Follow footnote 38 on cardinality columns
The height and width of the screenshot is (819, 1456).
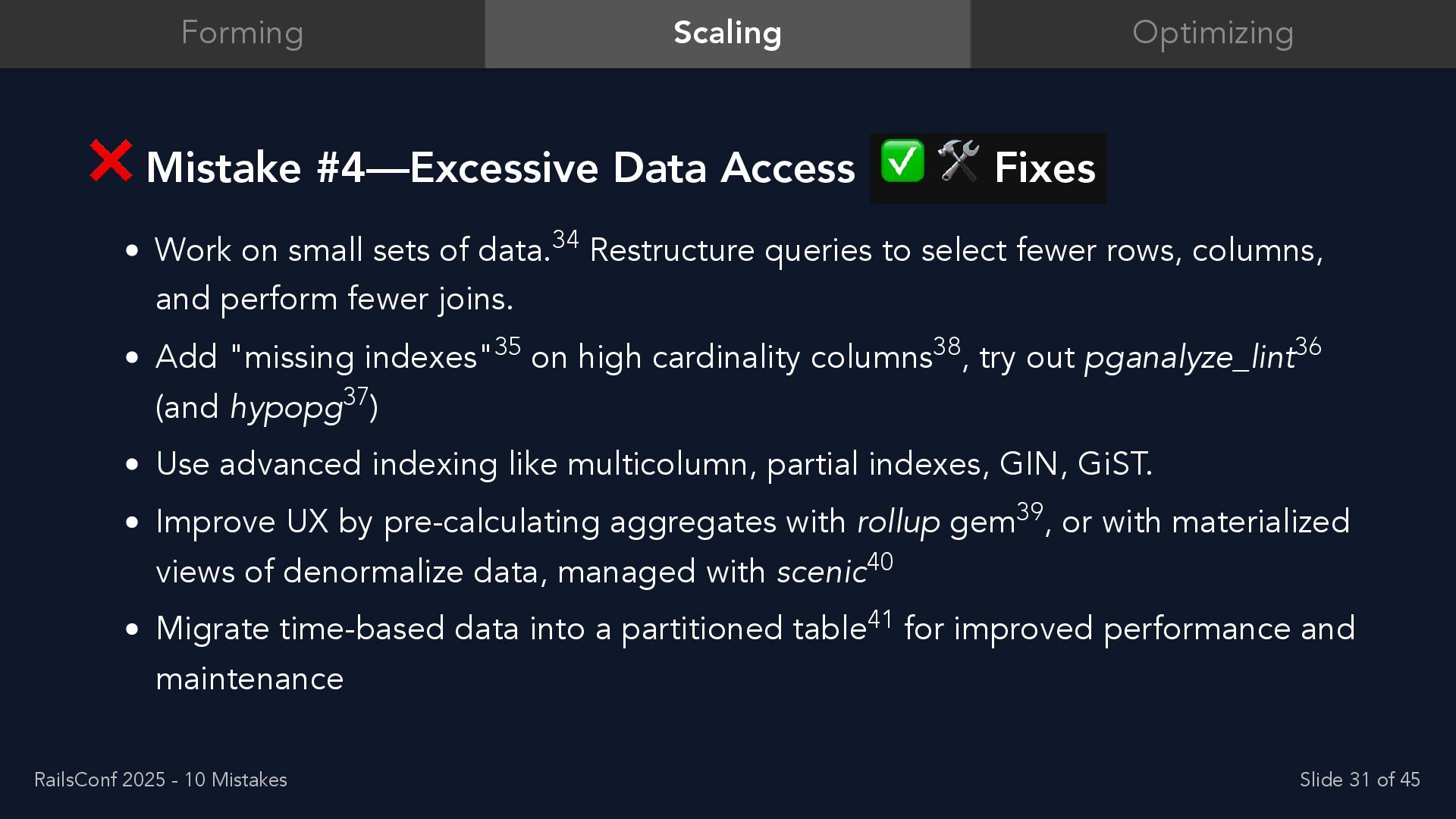coord(947,347)
